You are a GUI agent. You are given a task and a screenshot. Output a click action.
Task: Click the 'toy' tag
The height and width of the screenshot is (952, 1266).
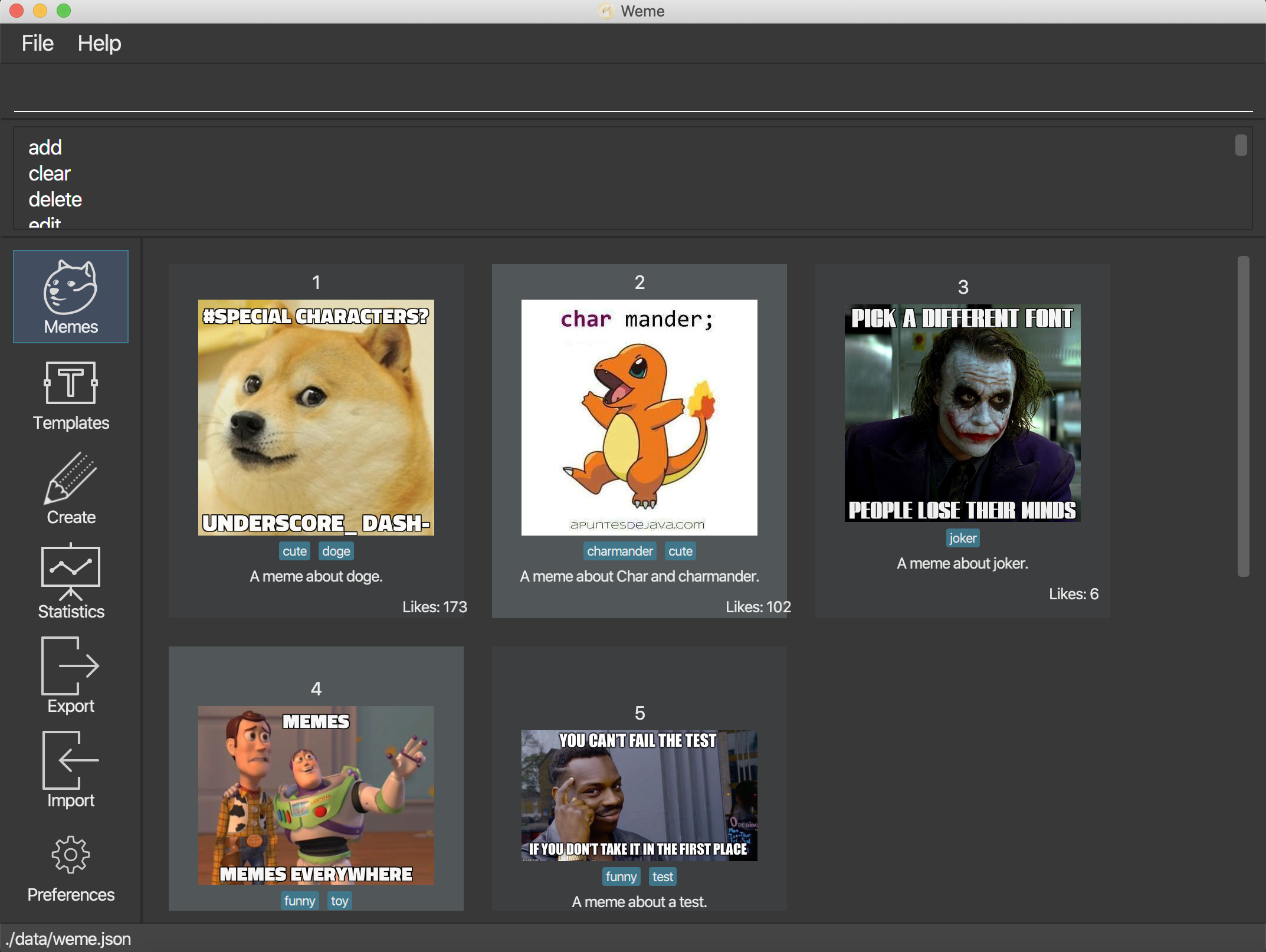[x=339, y=901]
